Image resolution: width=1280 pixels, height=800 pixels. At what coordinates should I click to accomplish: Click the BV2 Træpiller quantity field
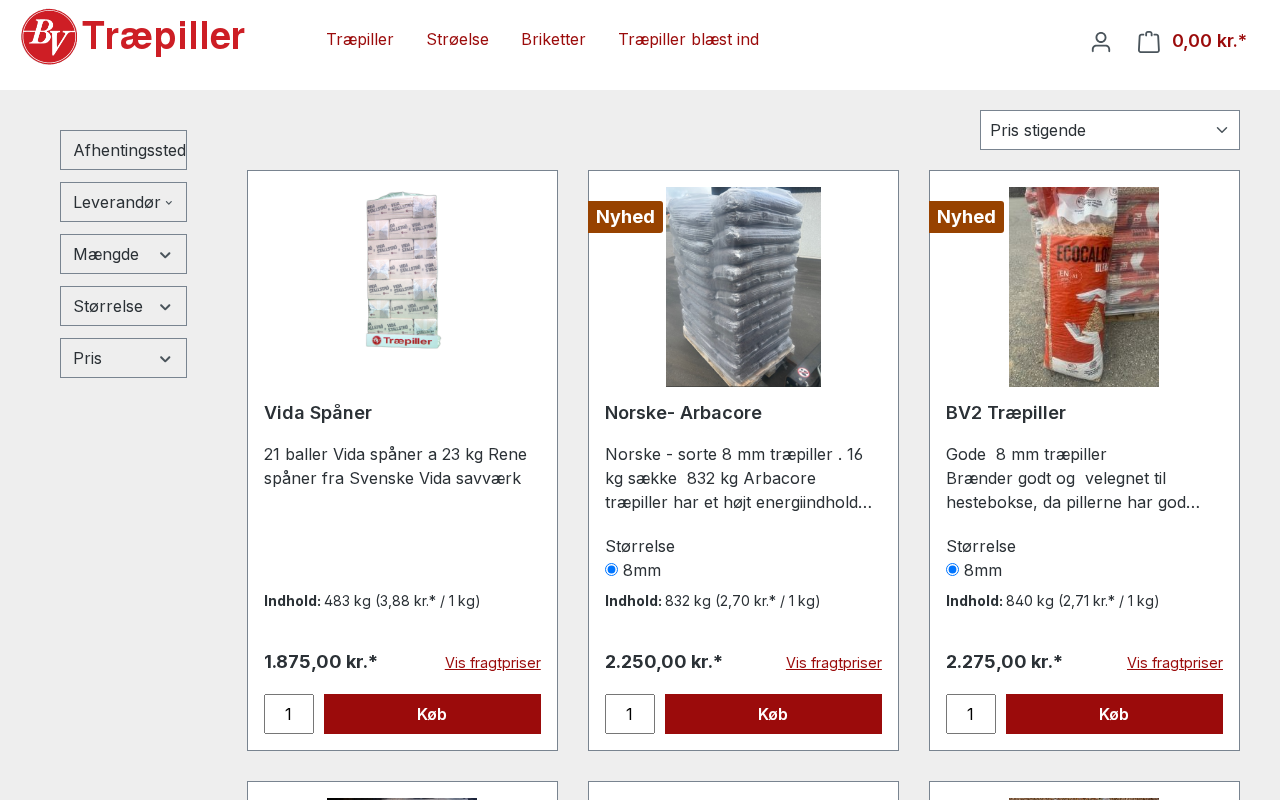coord(970,714)
